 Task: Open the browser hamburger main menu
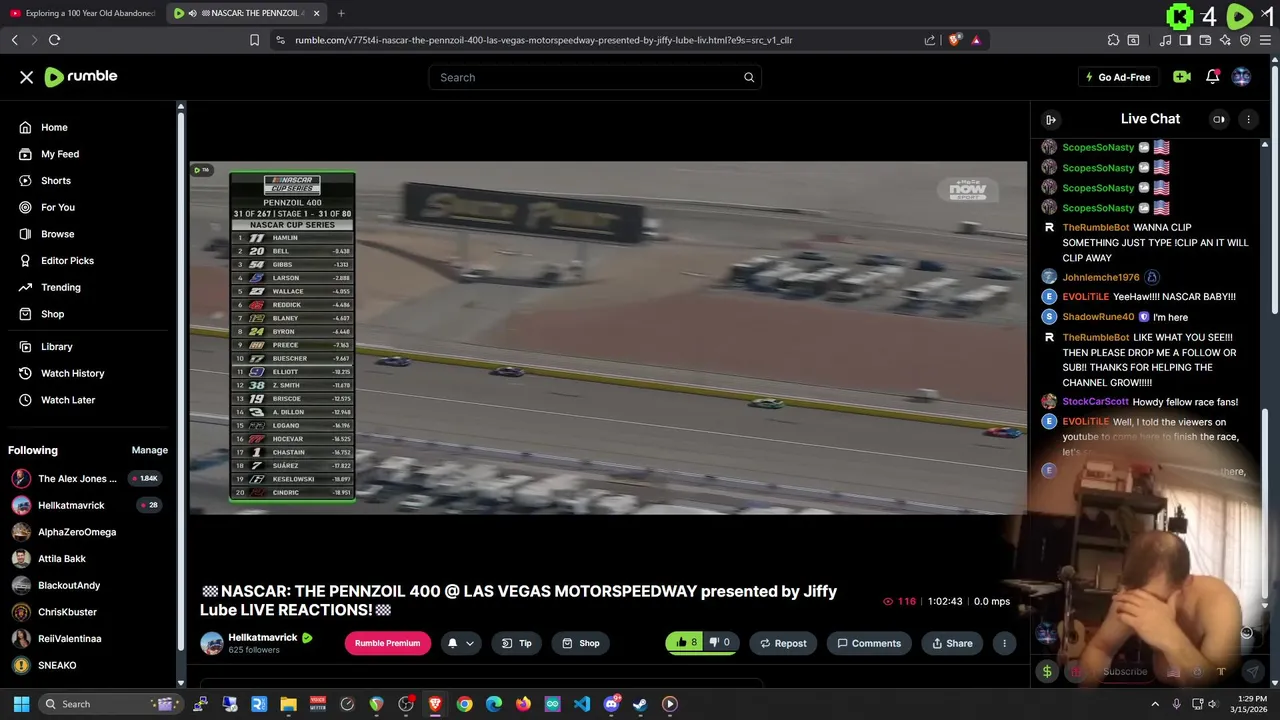tap(1265, 40)
